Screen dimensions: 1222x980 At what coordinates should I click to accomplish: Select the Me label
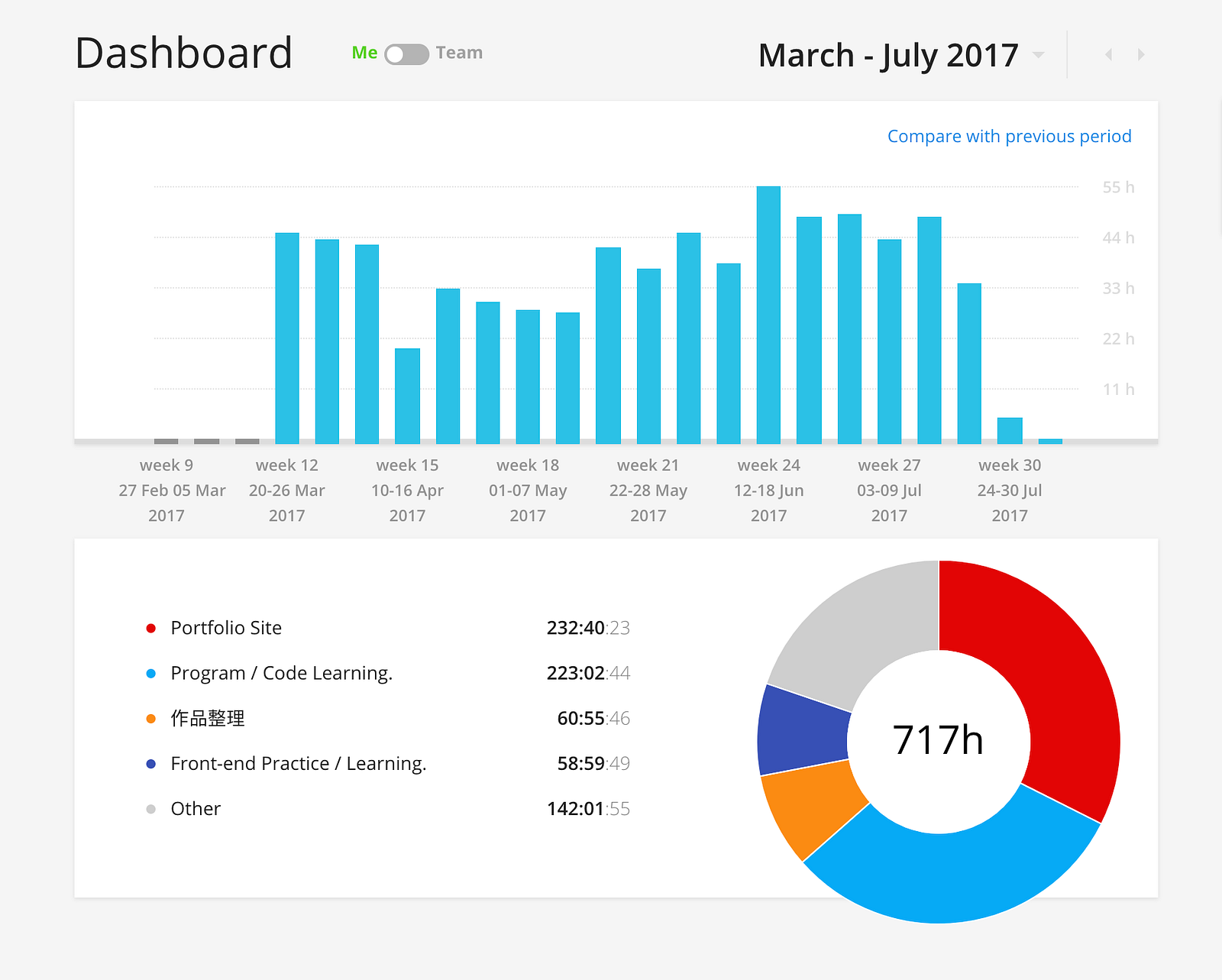(364, 53)
